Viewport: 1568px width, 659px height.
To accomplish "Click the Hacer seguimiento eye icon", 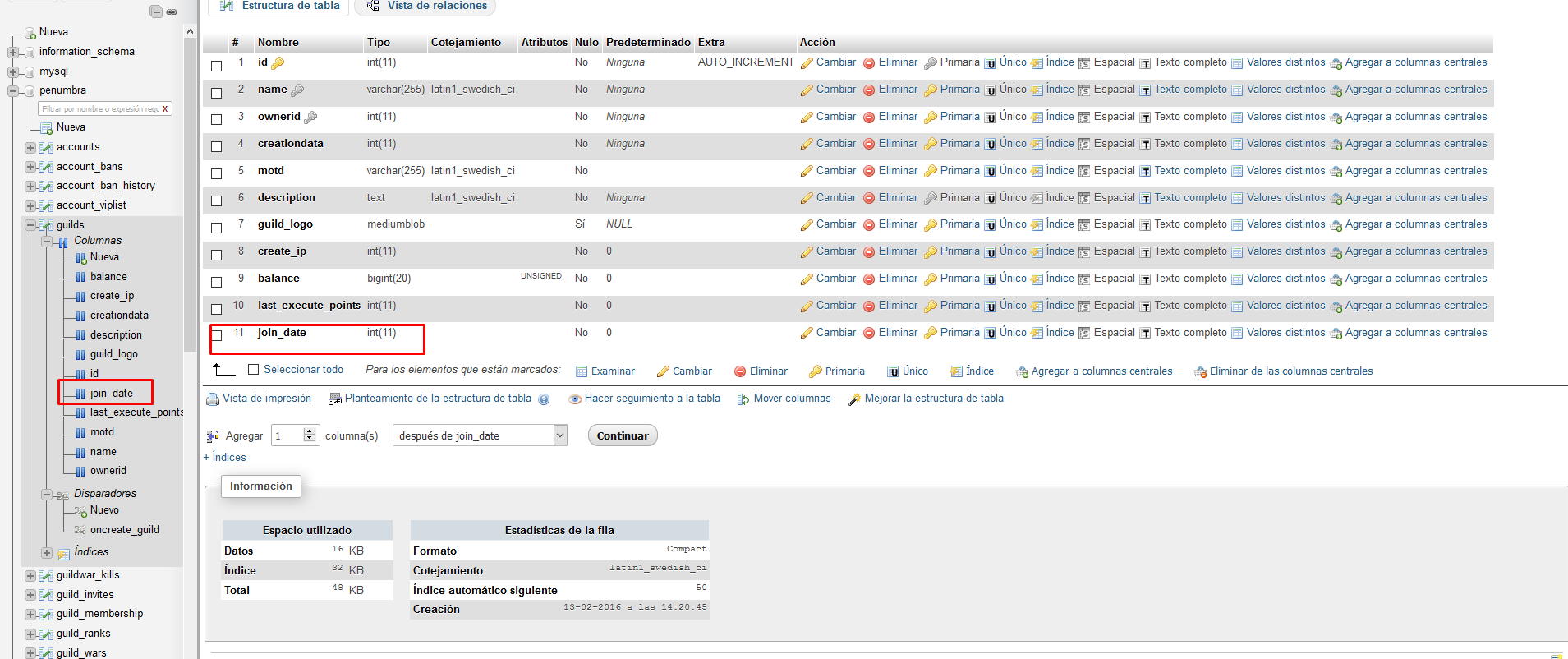I will pos(575,399).
